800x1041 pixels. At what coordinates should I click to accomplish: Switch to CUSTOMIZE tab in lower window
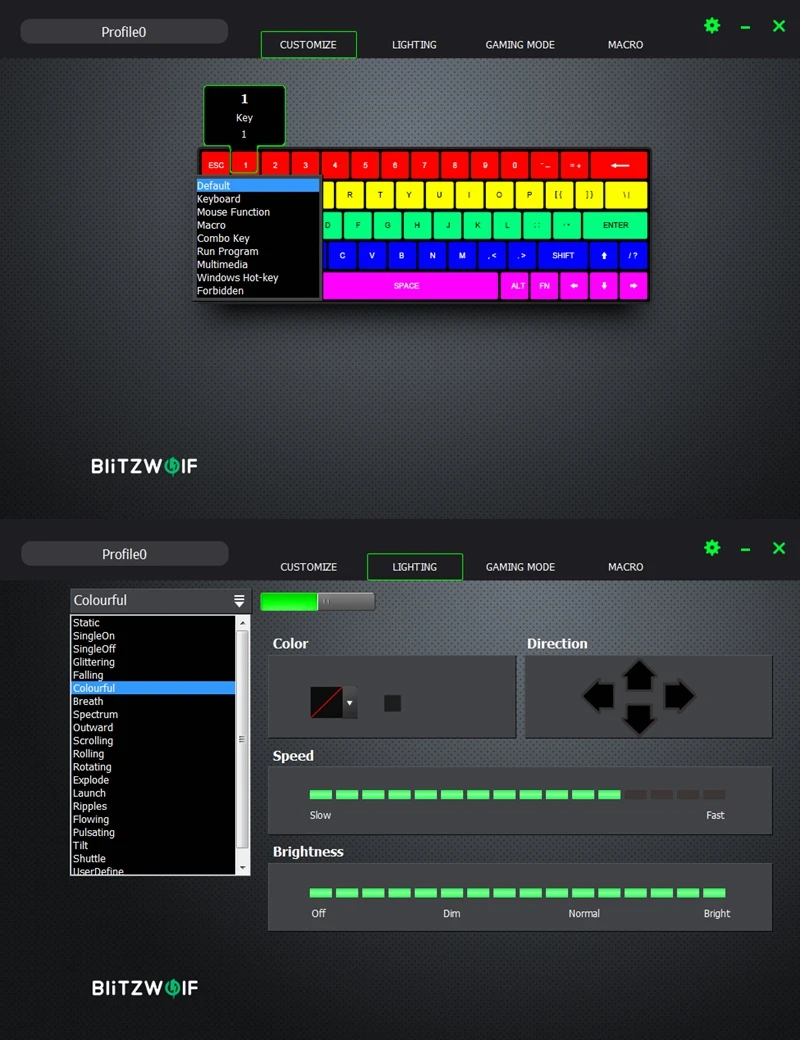(309, 567)
